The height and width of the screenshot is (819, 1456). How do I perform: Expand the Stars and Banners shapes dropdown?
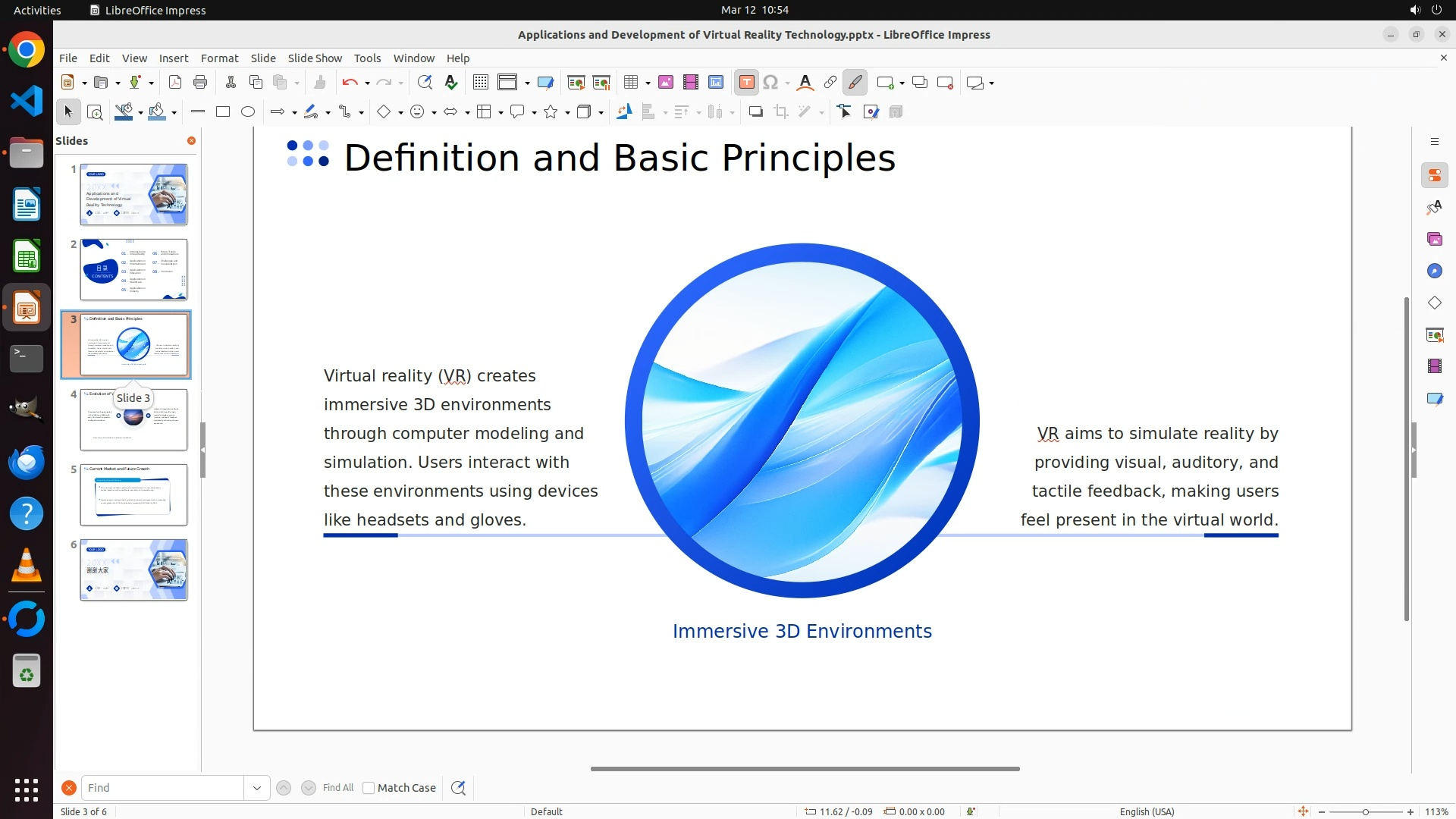tap(567, 112)
